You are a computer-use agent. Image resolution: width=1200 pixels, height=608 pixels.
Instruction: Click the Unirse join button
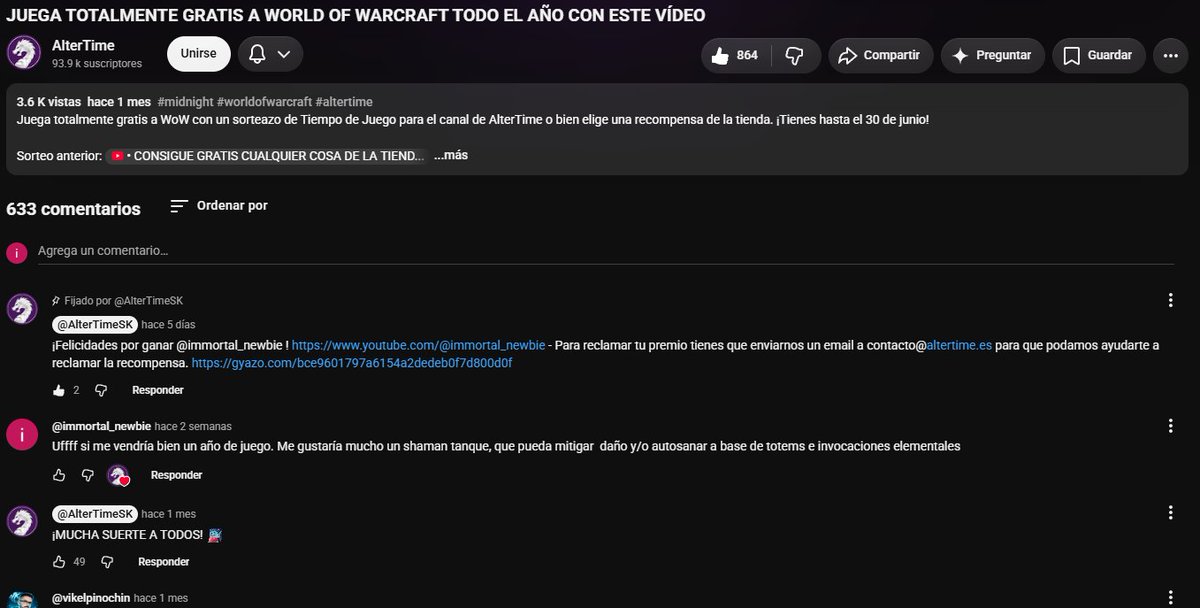pos(199,54)
